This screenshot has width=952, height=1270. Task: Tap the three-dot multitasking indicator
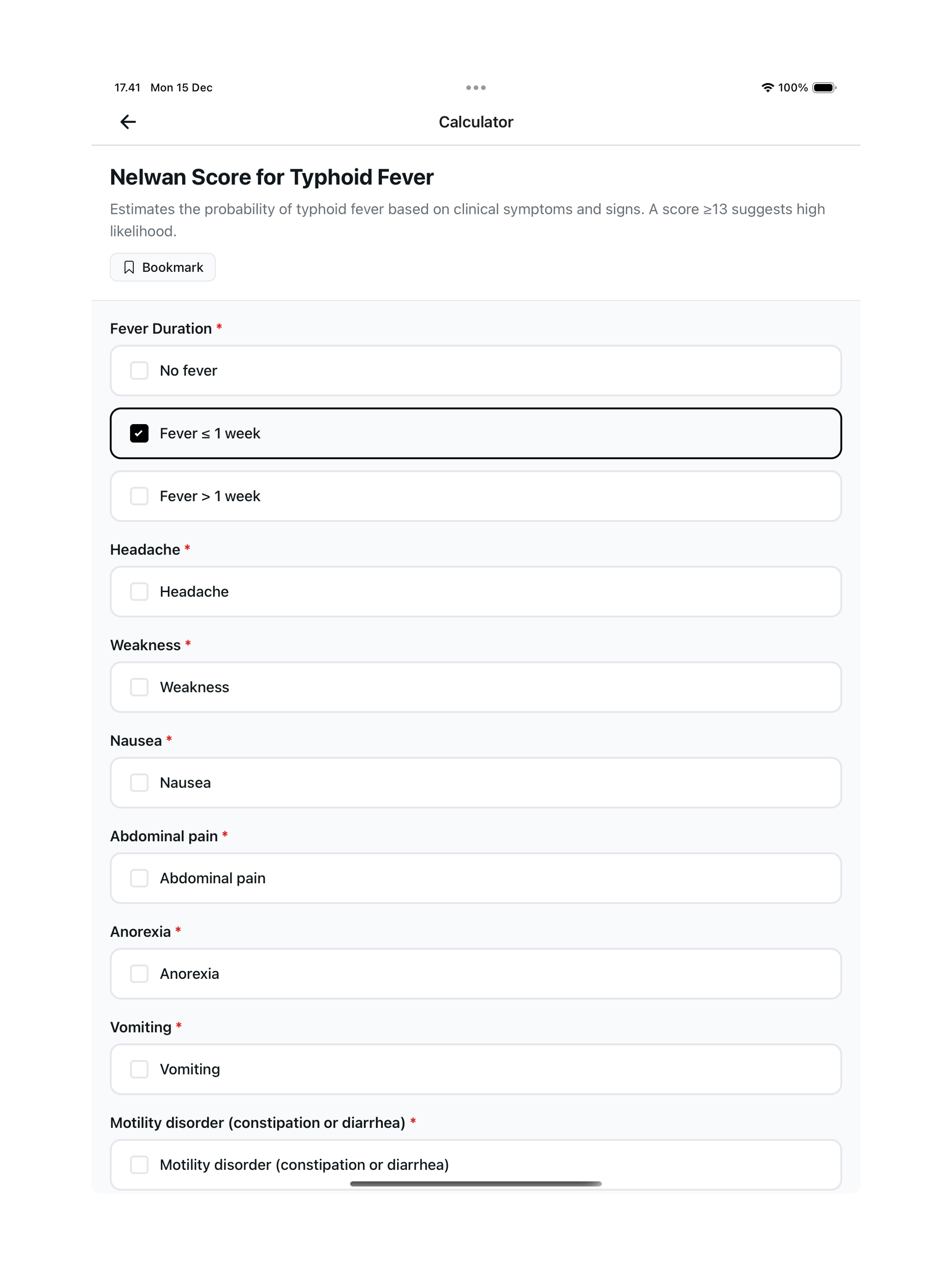click(x=476, y=88)
